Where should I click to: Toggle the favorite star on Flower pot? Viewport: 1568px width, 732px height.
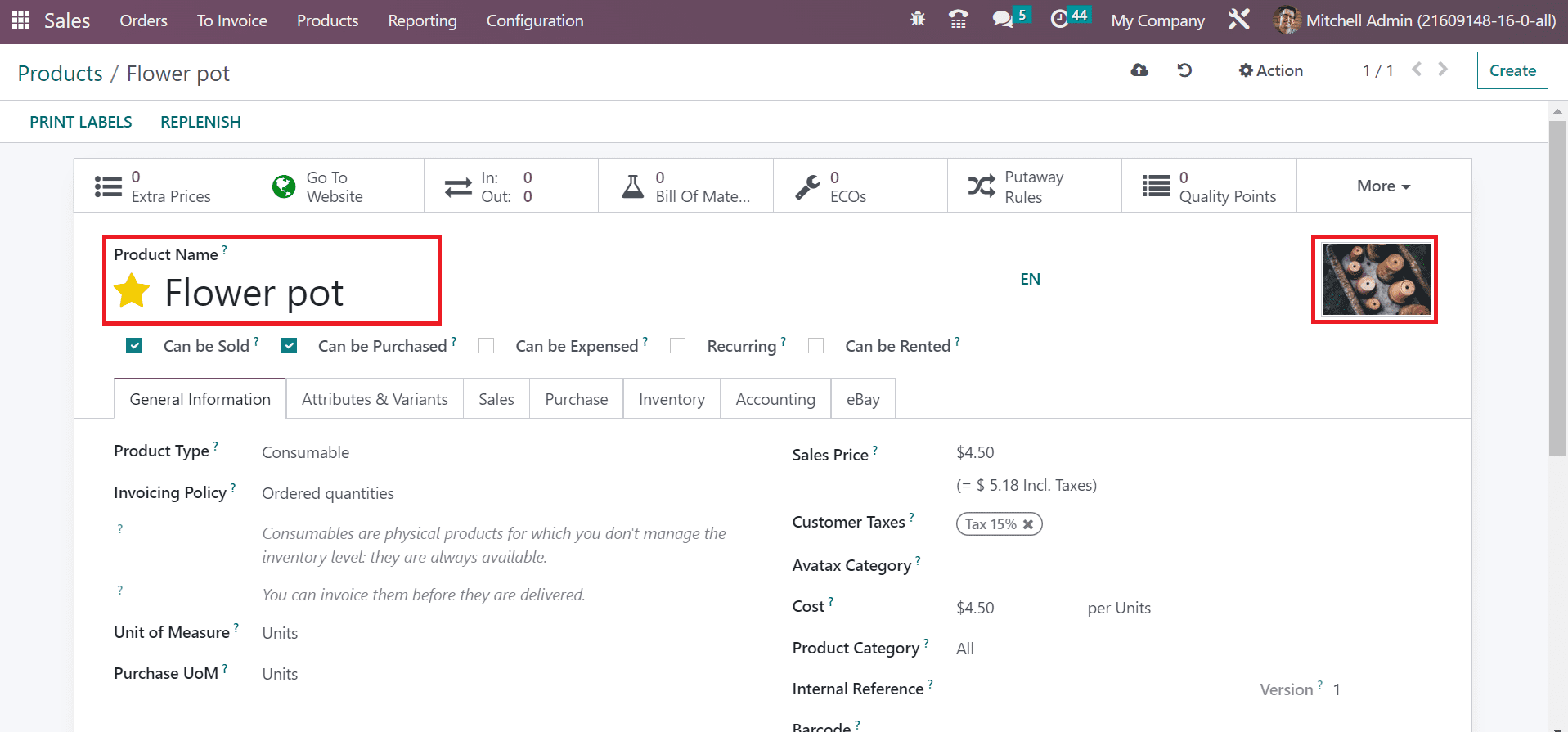click(x=132, y=291)
